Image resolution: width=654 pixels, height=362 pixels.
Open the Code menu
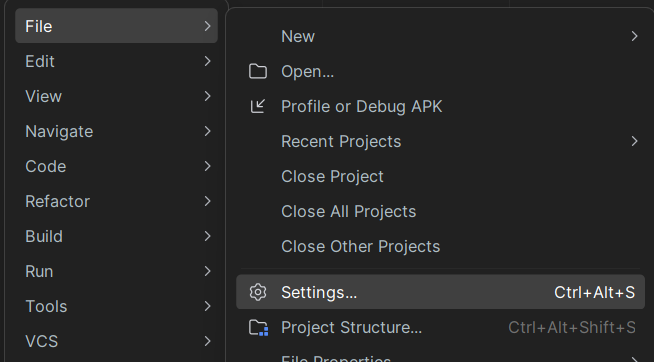116,166
